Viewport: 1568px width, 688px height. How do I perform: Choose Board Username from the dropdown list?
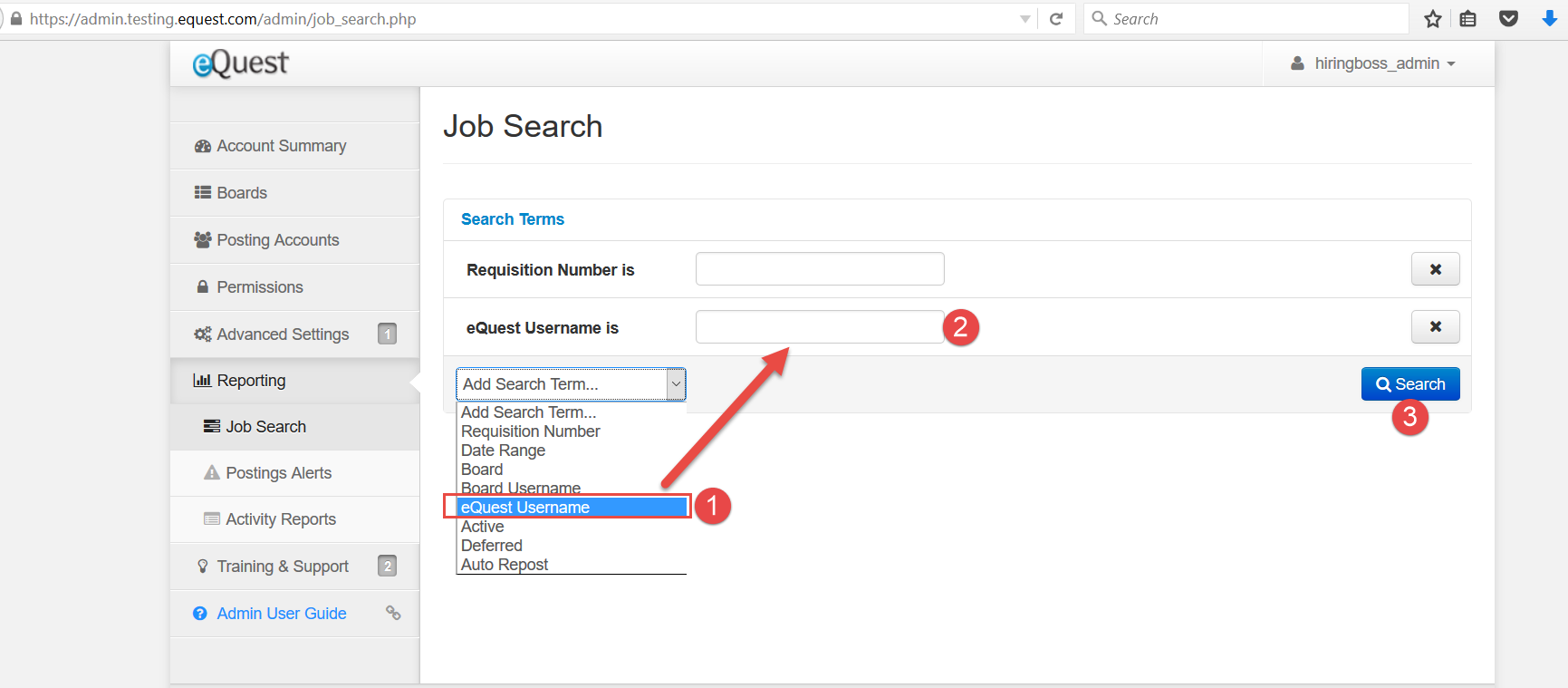point(572,488)
